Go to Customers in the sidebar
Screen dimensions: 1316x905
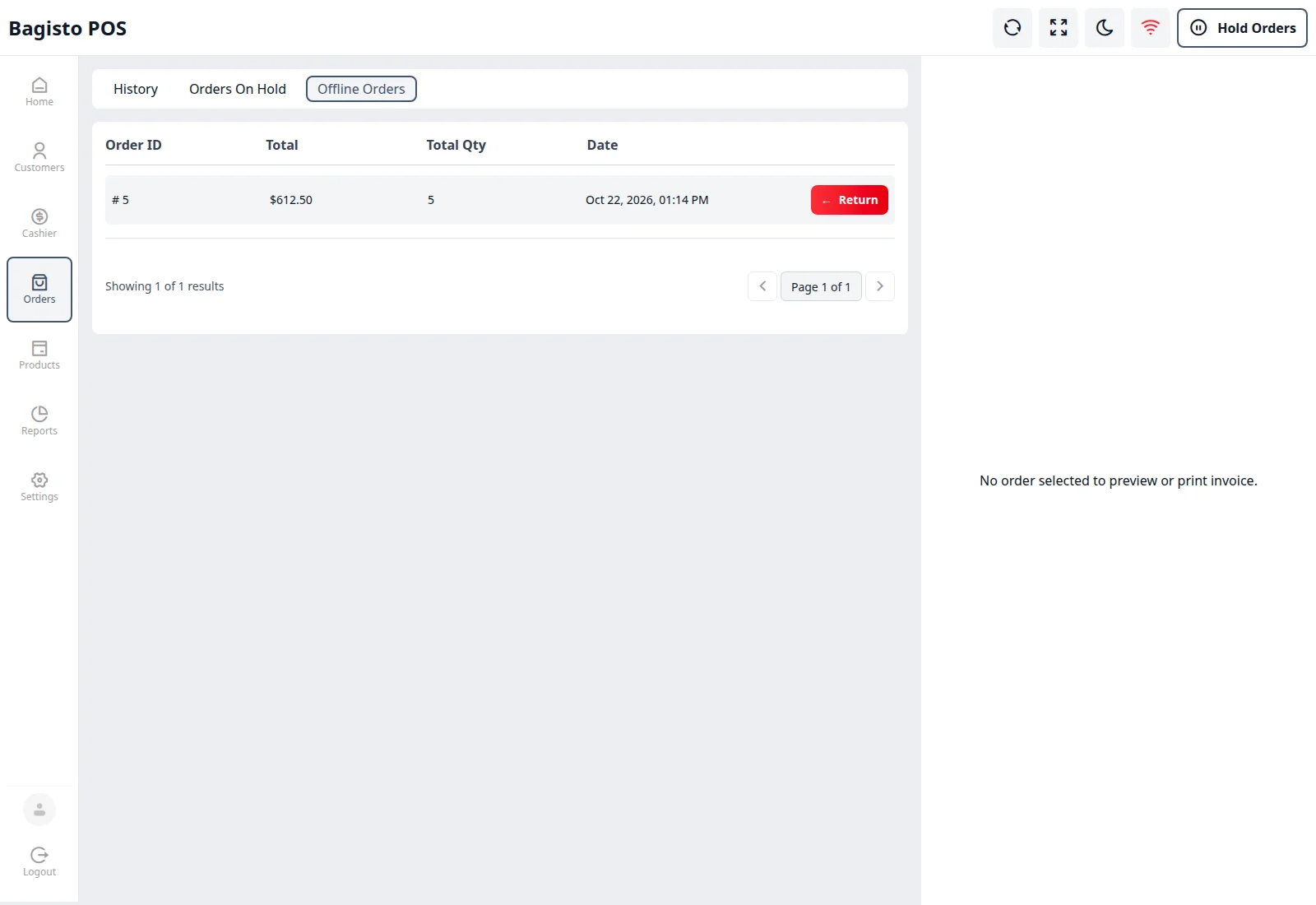click(39, 158)
